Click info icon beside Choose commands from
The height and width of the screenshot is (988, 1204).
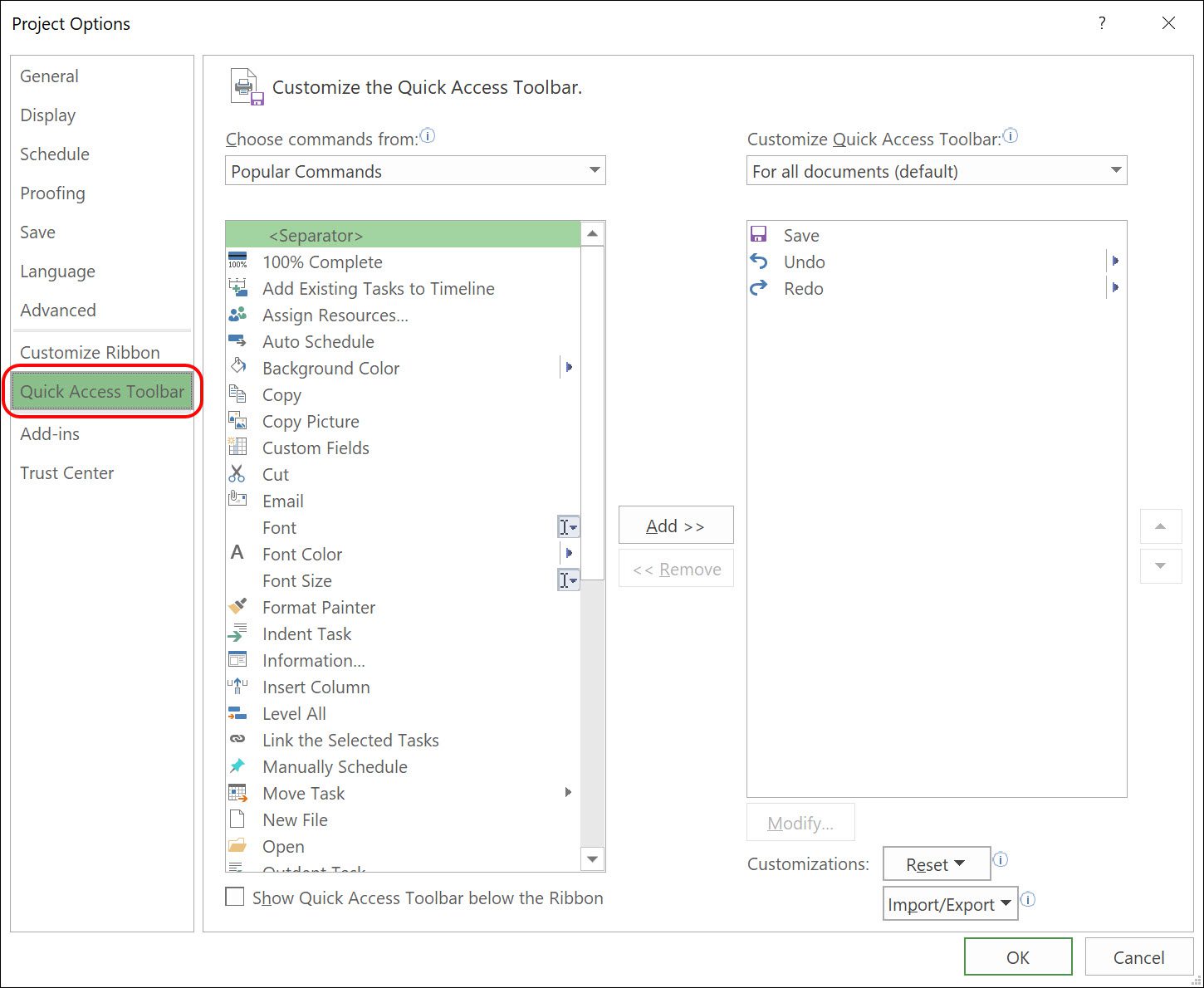428,135
